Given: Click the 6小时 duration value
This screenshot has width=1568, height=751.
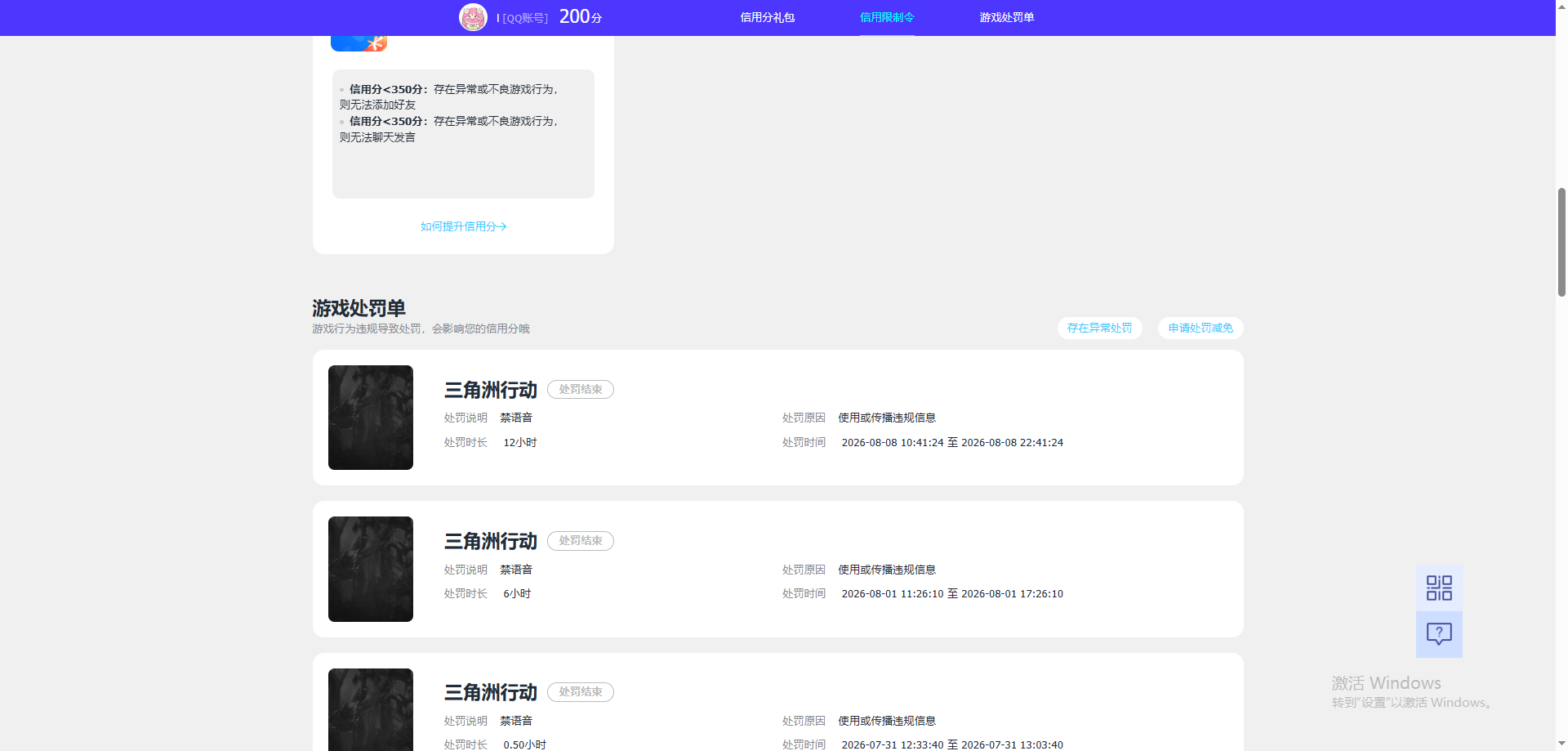Looking at the screenshot, I should coord(517,594).
